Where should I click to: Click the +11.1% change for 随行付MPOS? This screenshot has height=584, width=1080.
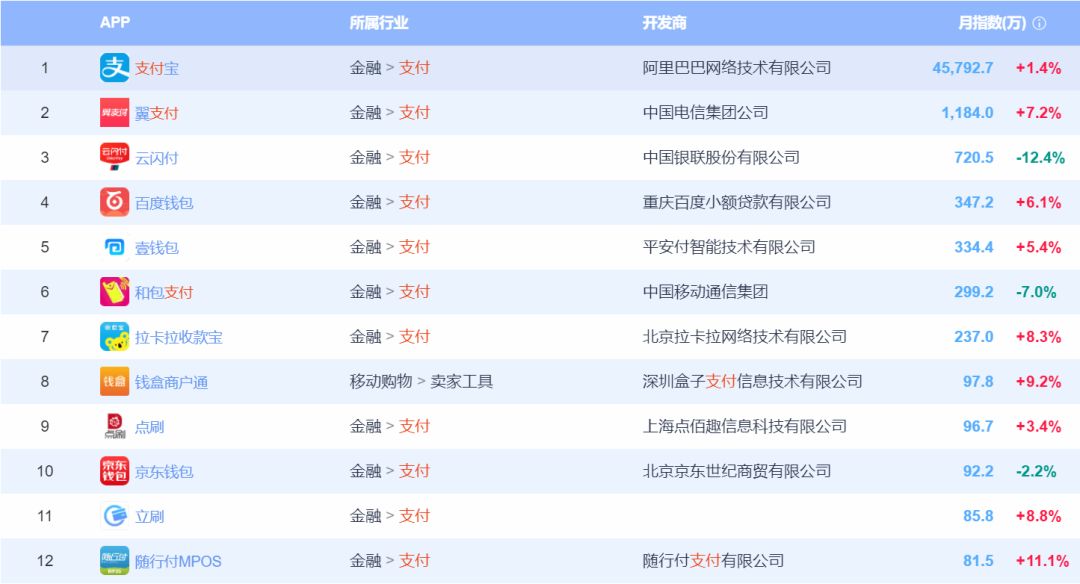pyautogui.click(x=1042, y=561)
